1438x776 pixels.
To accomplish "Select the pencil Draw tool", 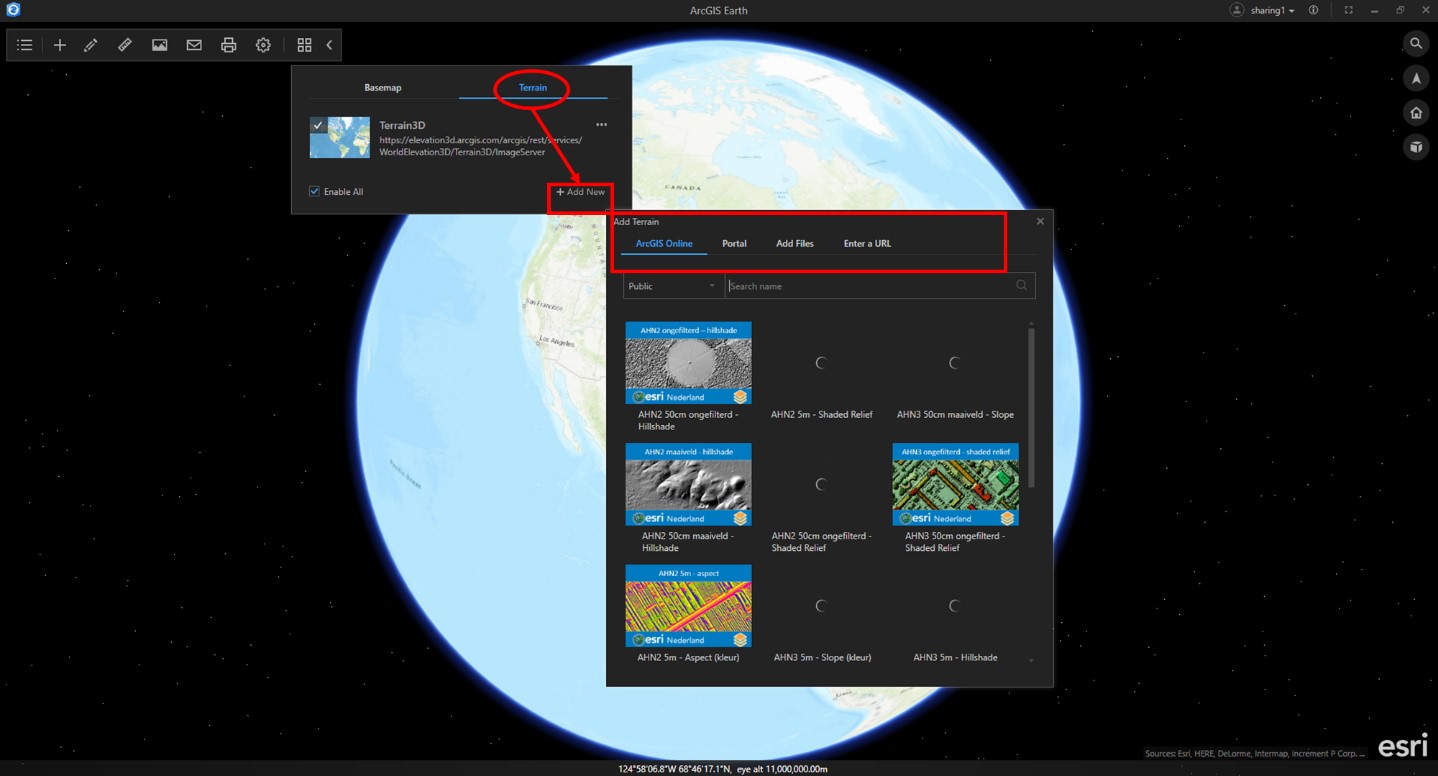I will tap(91, 45).
